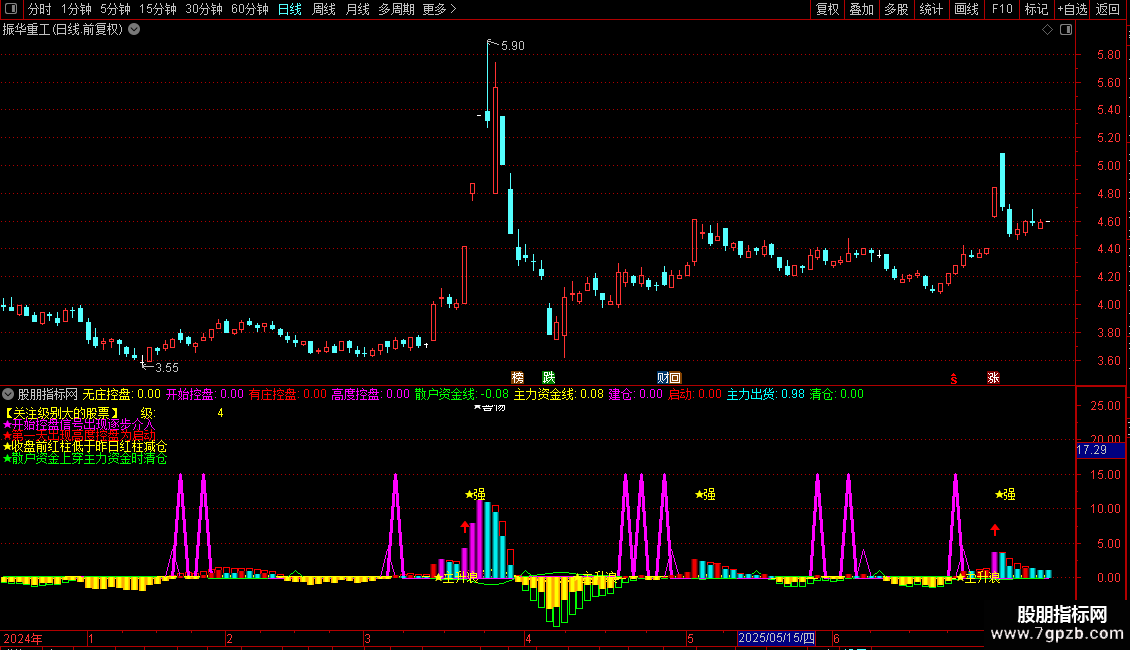Screen dimensions: 1130x650
Task: Click the 无庄控盘: 0.00 readout
Action: 121,394
